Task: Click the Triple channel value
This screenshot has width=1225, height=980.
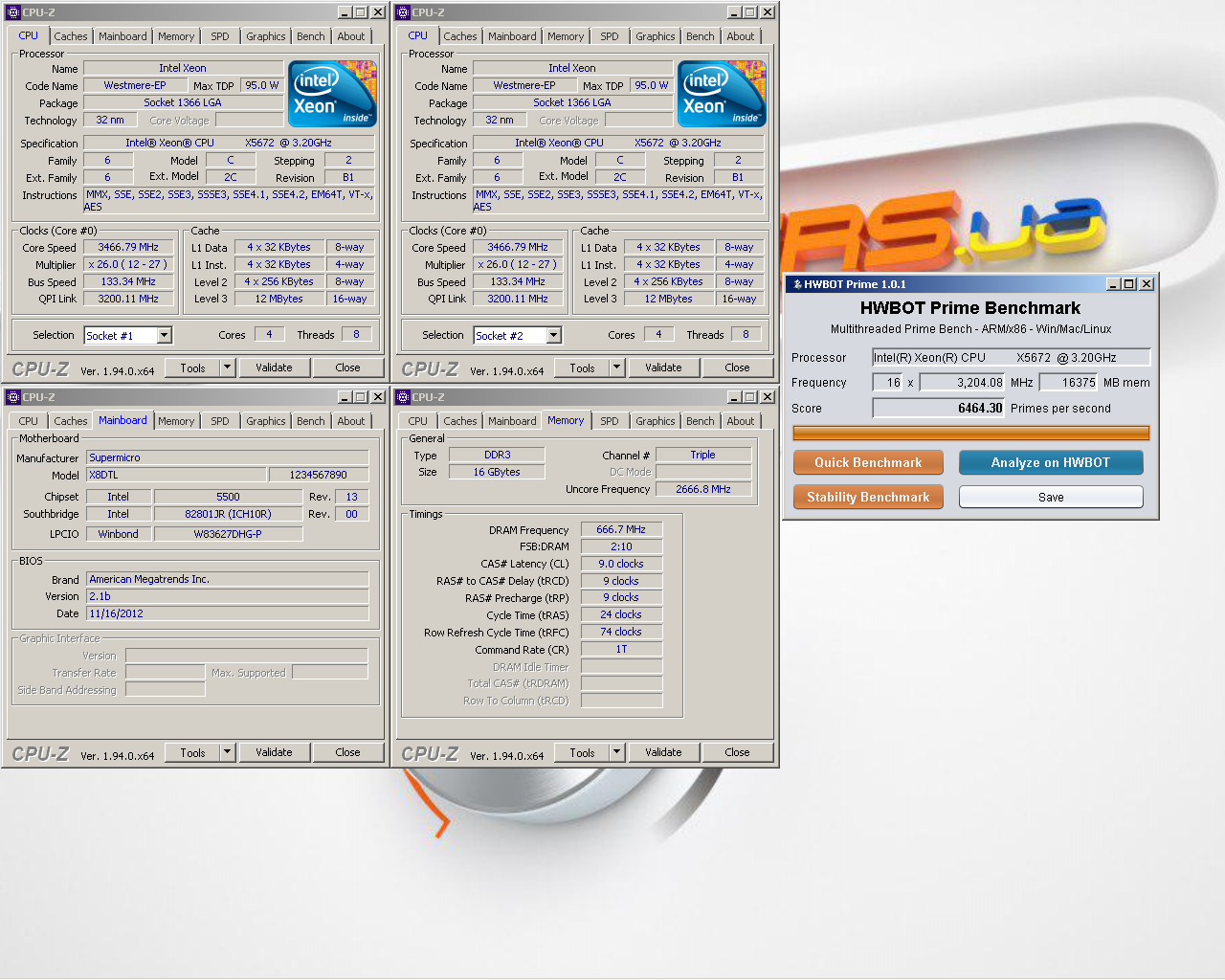Action: point(703,456)
